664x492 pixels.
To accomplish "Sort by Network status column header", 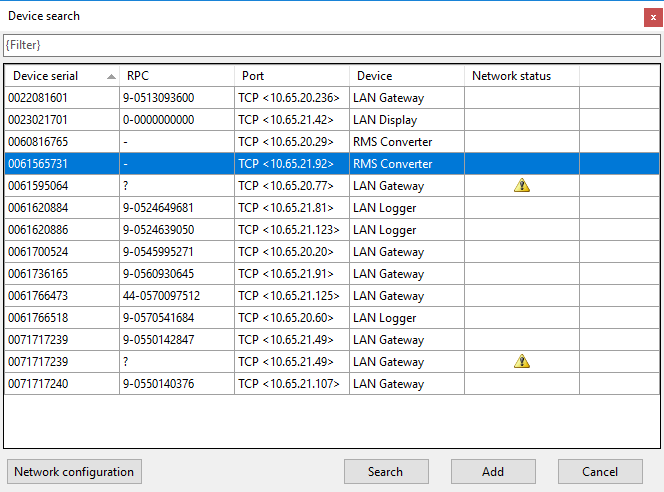I will [x=522, y=76].
